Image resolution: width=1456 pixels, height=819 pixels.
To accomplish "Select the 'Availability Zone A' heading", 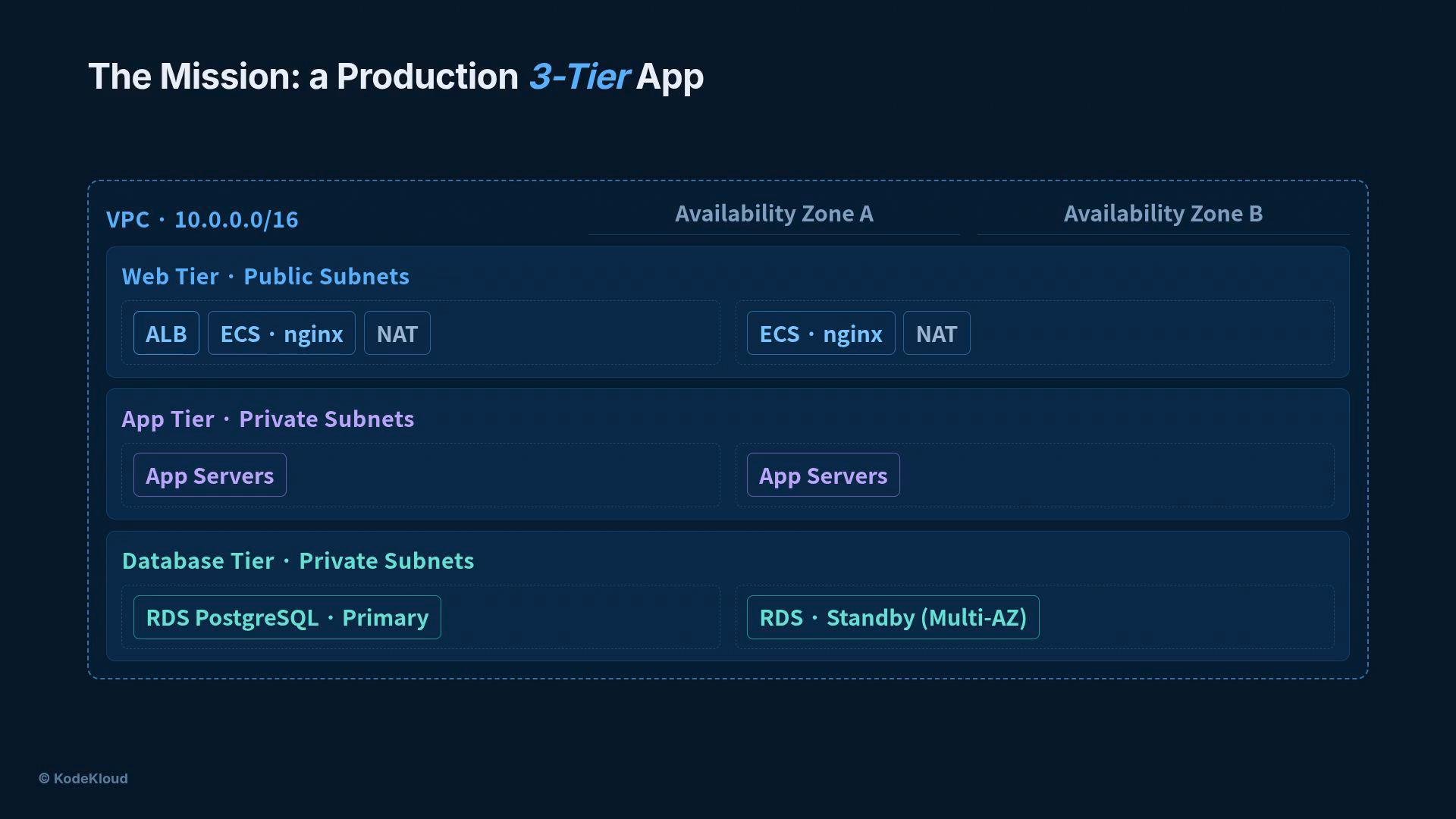I will point(774,214).
